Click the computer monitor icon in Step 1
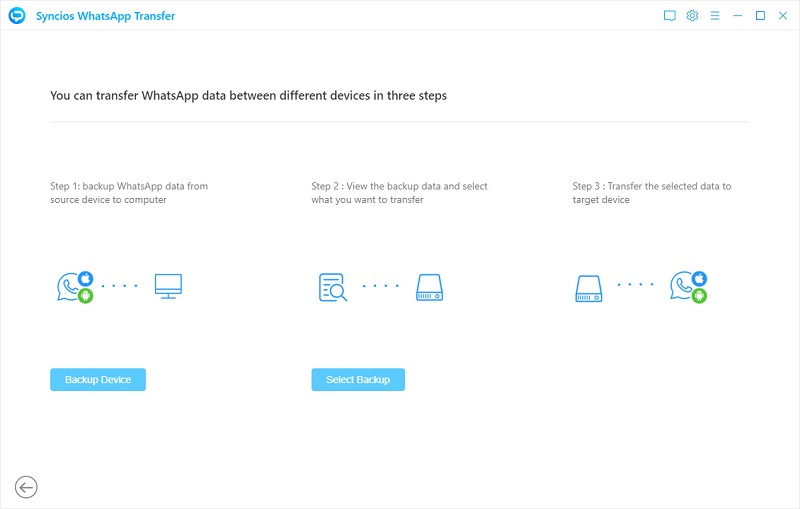The width and height of the screenshot is (800, 509). pos(168,287)
